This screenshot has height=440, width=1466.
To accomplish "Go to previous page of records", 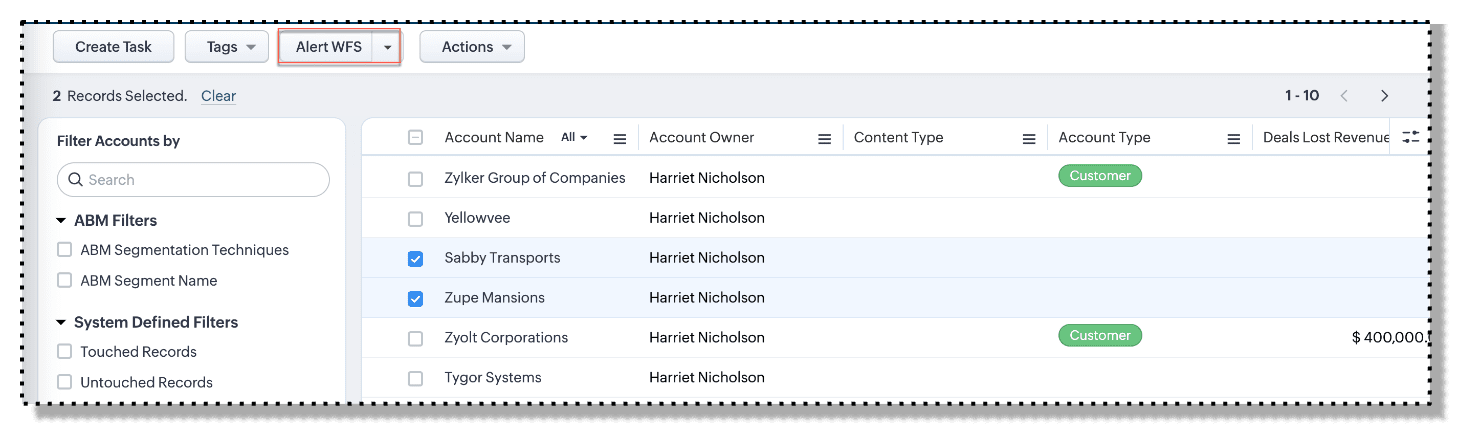I will 1344,96.
